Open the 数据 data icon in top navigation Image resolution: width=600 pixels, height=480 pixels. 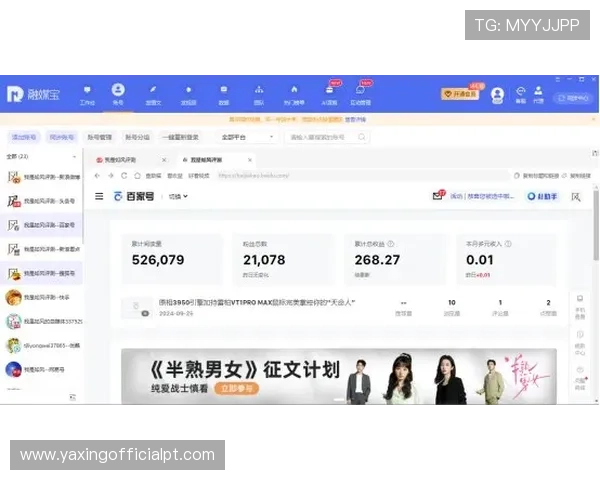click(224, 90)
